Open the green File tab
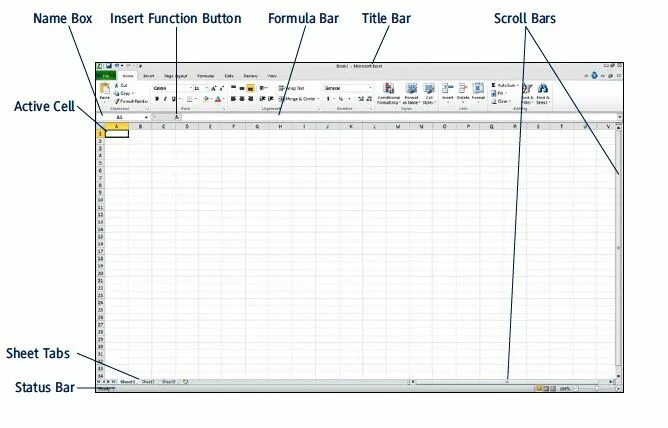This screenshot has width=668, height=428. 106,76
